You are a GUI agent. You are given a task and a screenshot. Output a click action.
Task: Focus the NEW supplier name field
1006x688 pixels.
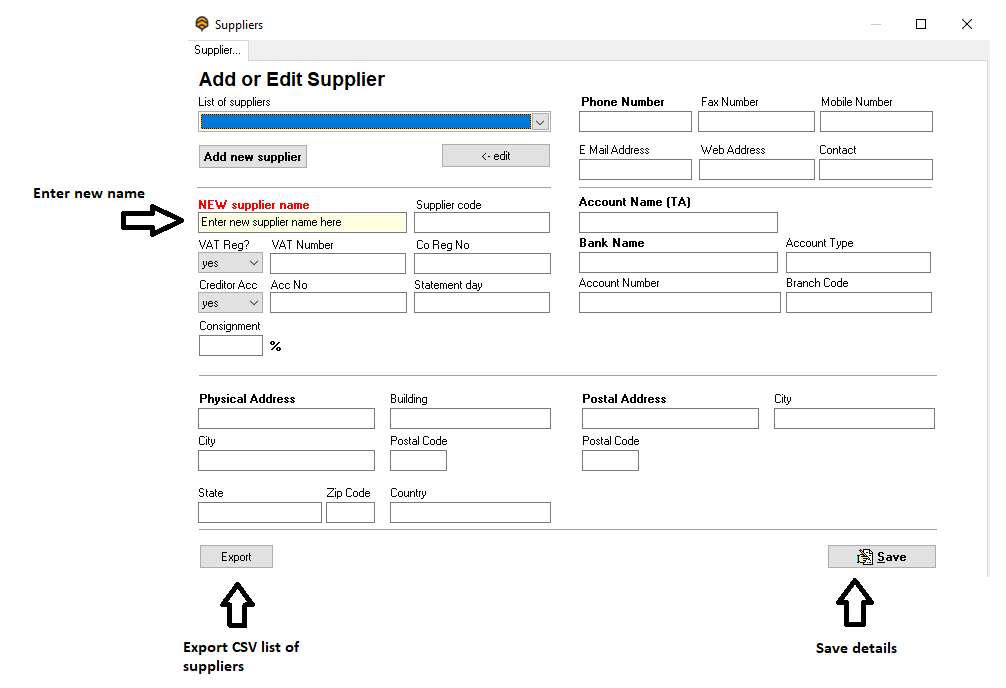coord(302,223)
